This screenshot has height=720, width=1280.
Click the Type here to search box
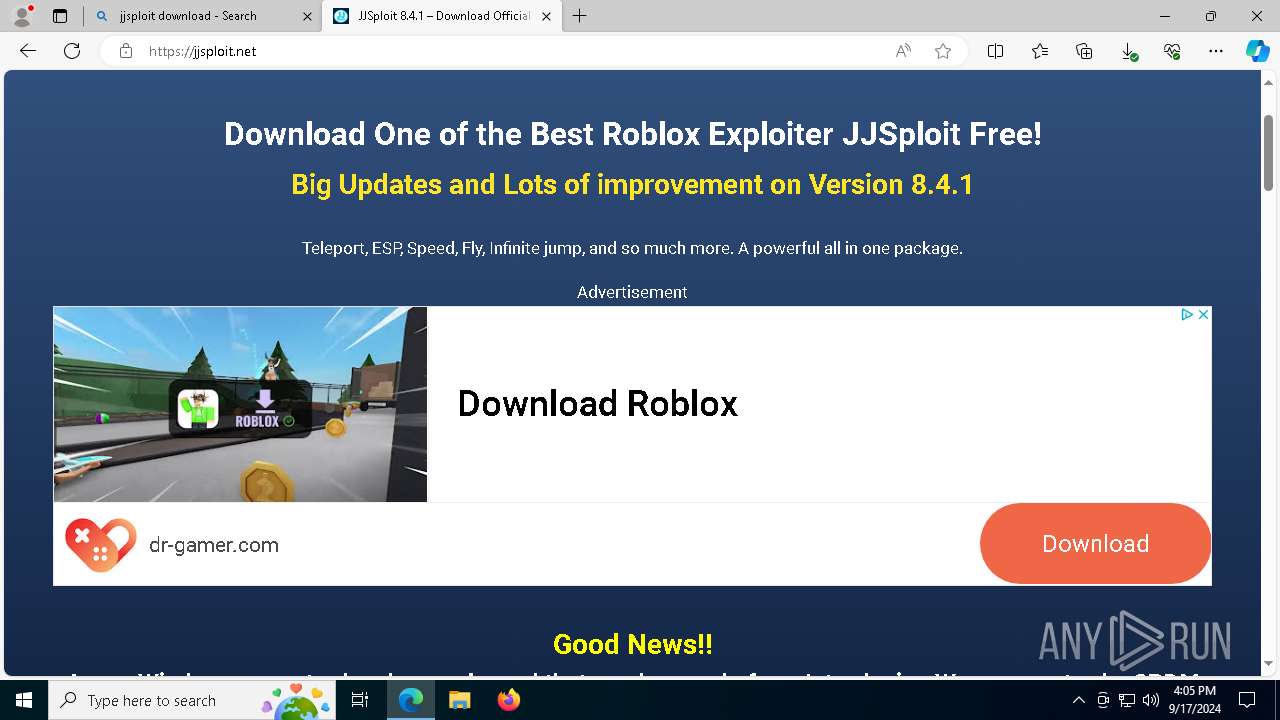pos(193,700)
